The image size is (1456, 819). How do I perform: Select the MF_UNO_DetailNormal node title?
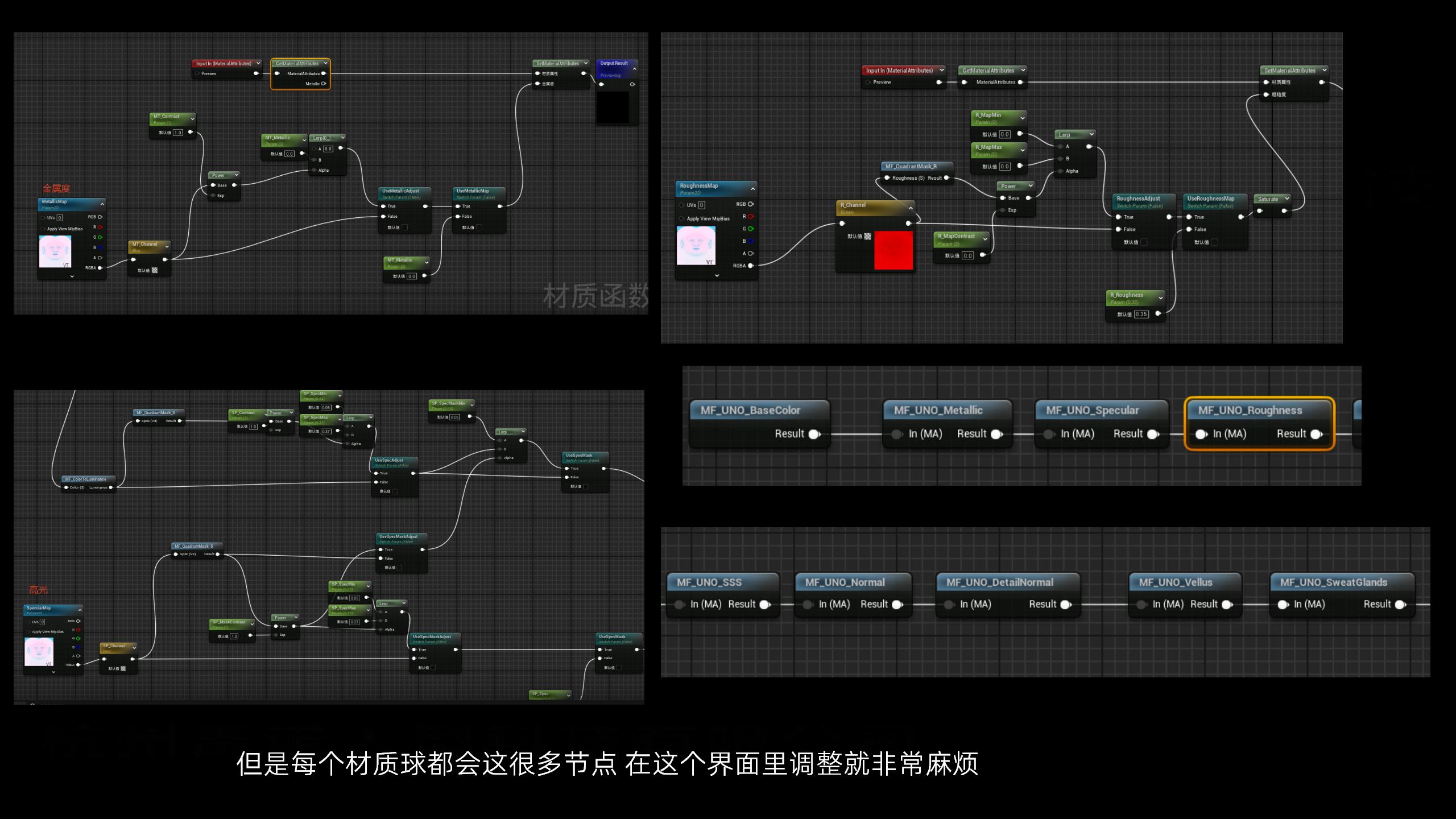tap(999, 582)
